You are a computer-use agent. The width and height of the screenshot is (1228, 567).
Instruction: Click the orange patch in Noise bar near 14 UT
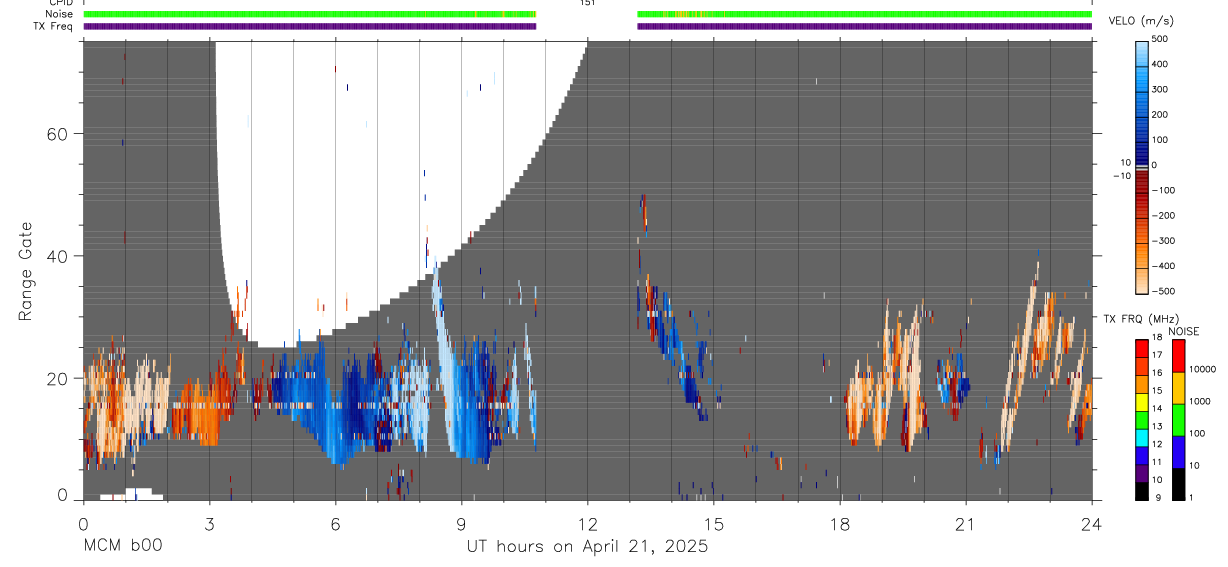coord(688,15)
